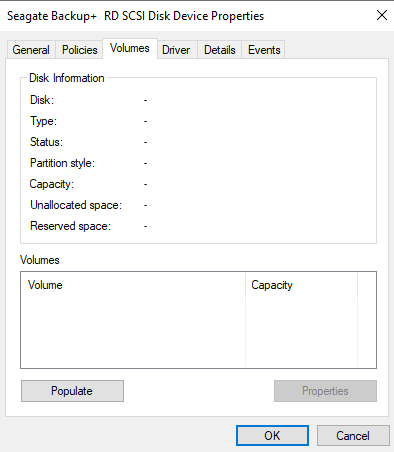The height and width of the screenshot is (452, 394).
Task: Select the 'Capacity:' label in Disk Information
Action: coord(52,184)
